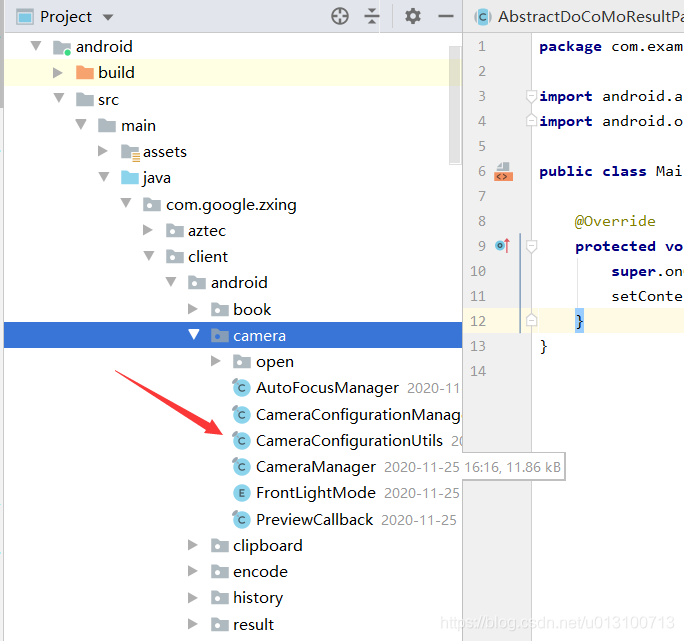The width and height of the screenshot is (684, 641).
Task: Hide the Project panel with minus icon
Action: pyautogui.click(x=446, y=17)
